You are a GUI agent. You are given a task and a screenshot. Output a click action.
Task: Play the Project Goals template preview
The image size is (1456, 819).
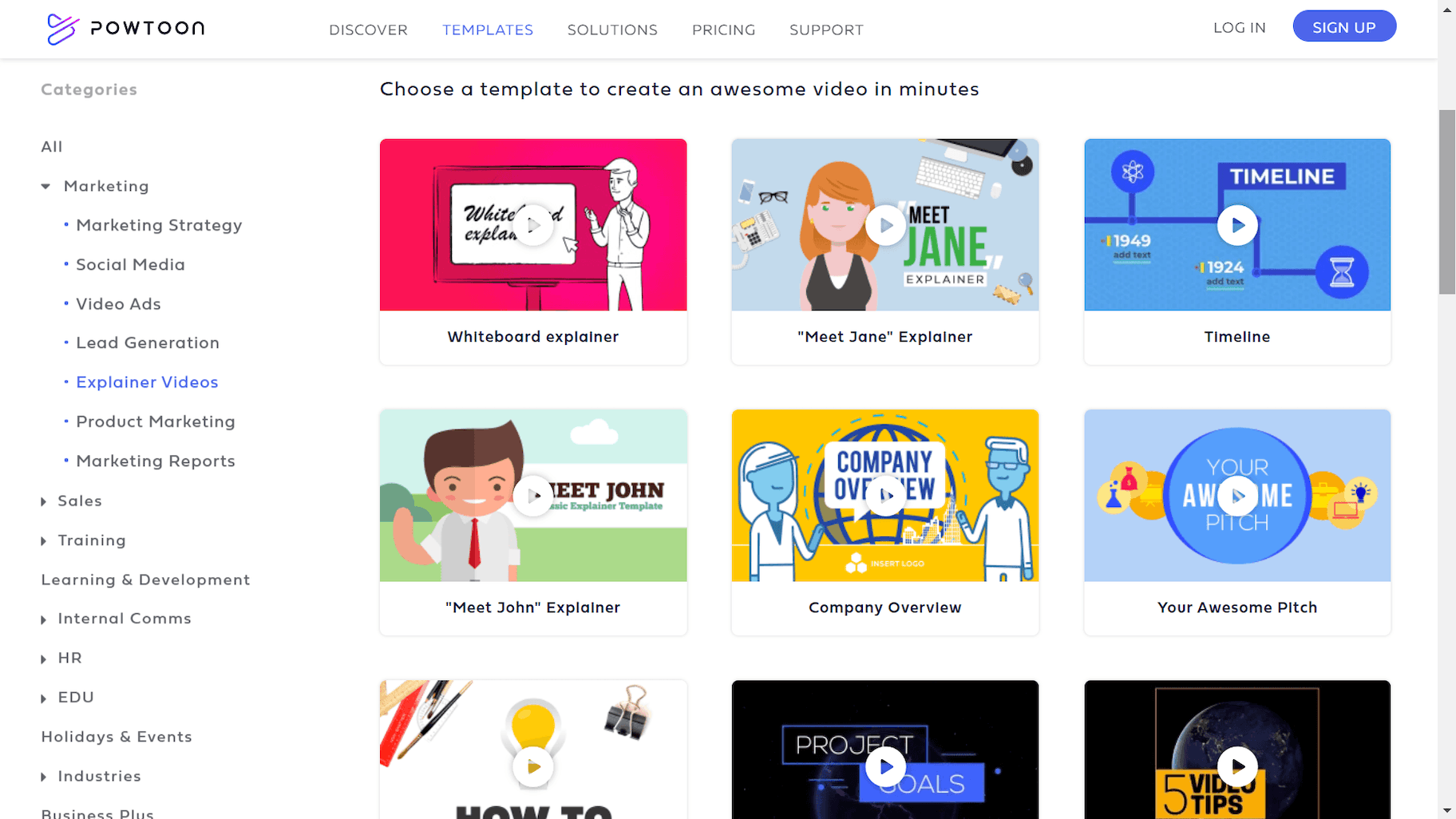885,767
